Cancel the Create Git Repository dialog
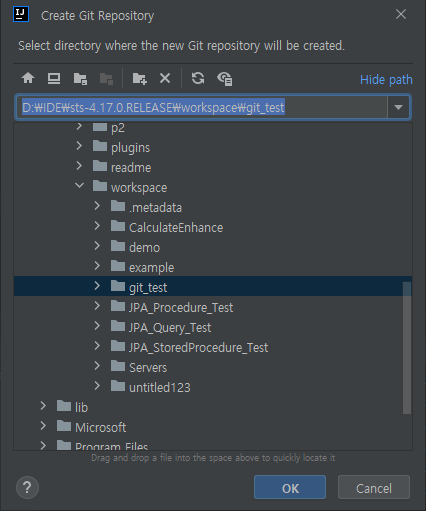Screen dimensions: 426x511 (374, 488)
